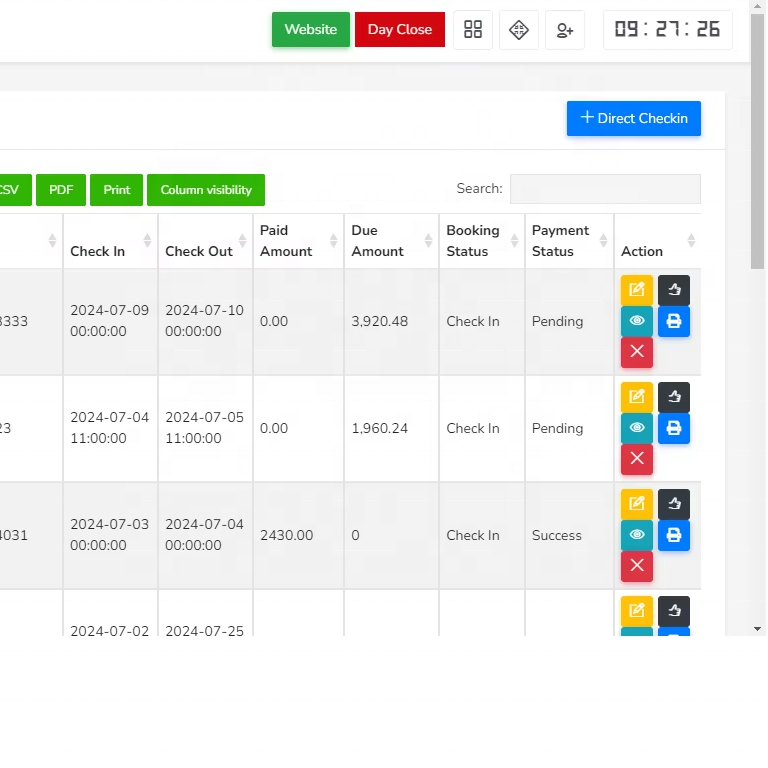Click the add user icon in header

(565, 30)
